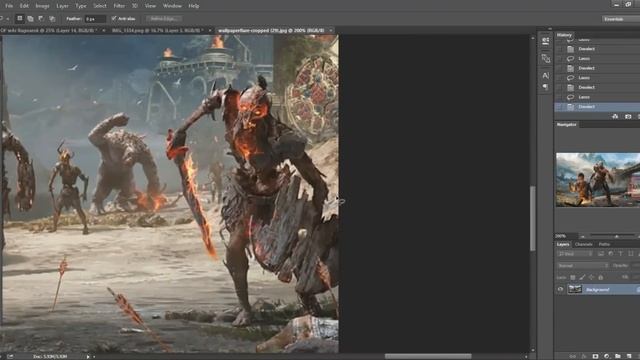Image resolution: width=640 pixels, height=360 pixels.
Task: Open the 3D menu
Action: (x=135, y=6)
